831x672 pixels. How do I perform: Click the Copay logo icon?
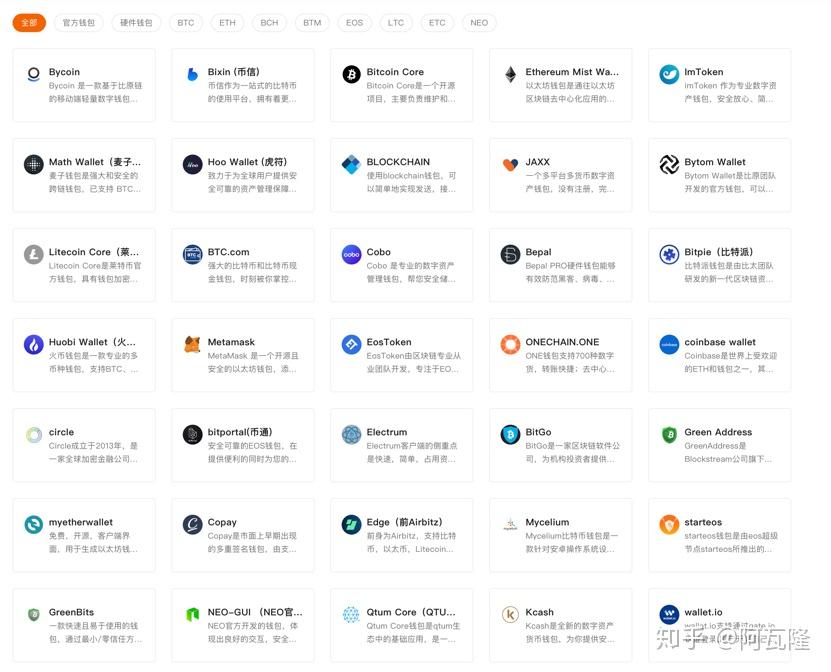click(x=192, y=525)
